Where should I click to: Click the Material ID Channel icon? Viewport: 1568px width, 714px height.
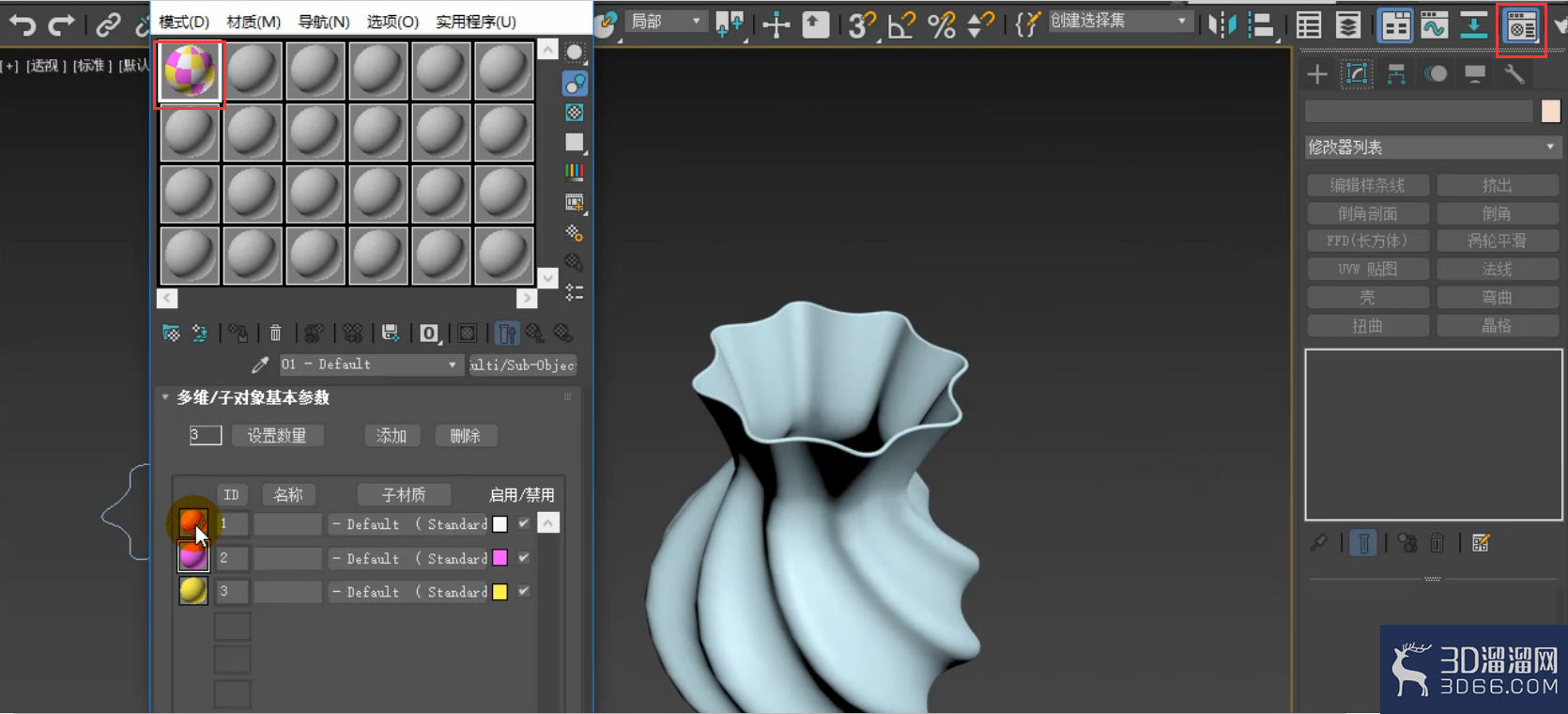coord(429,333)
